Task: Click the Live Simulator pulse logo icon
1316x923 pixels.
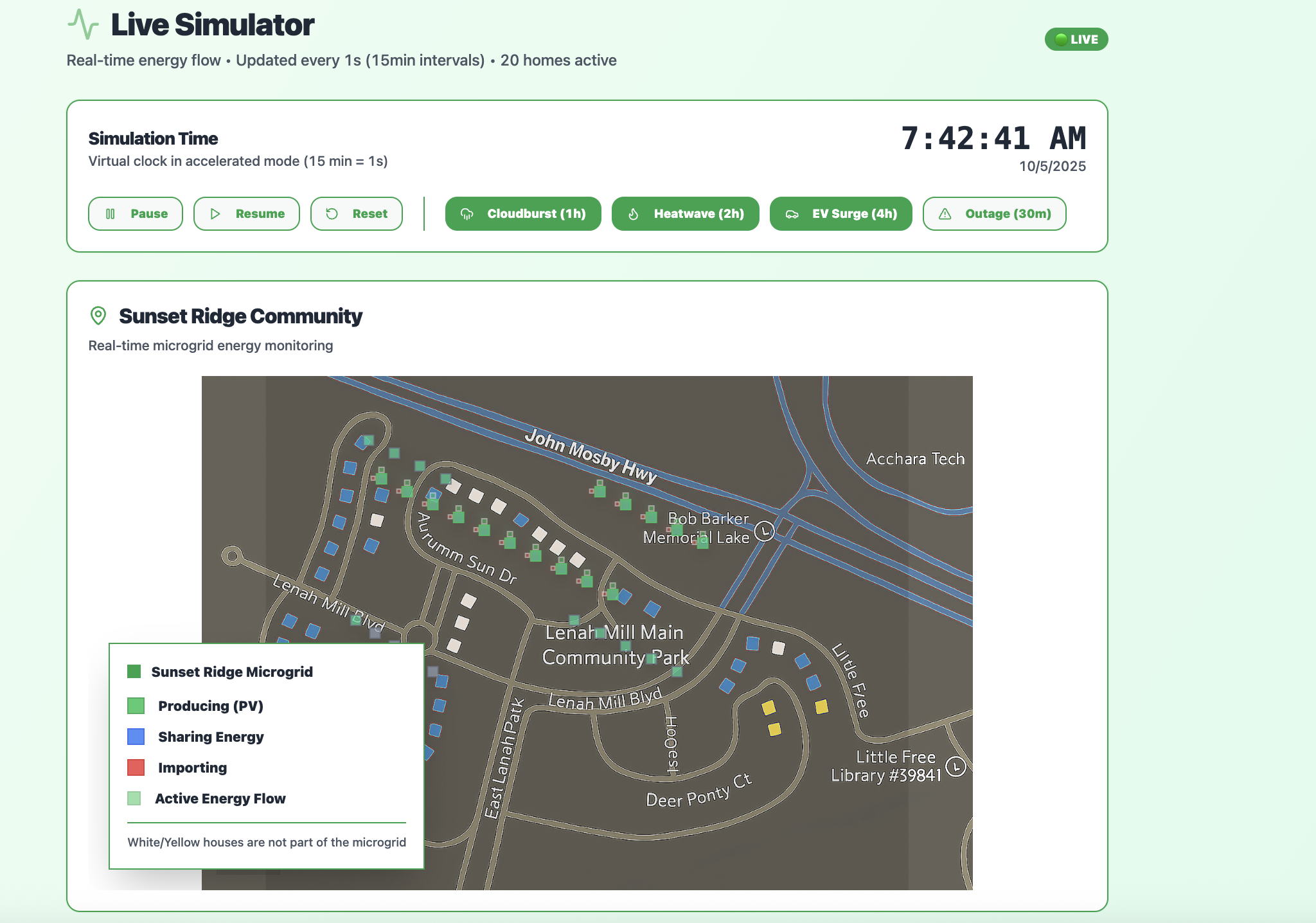Action: pos(83,24)
